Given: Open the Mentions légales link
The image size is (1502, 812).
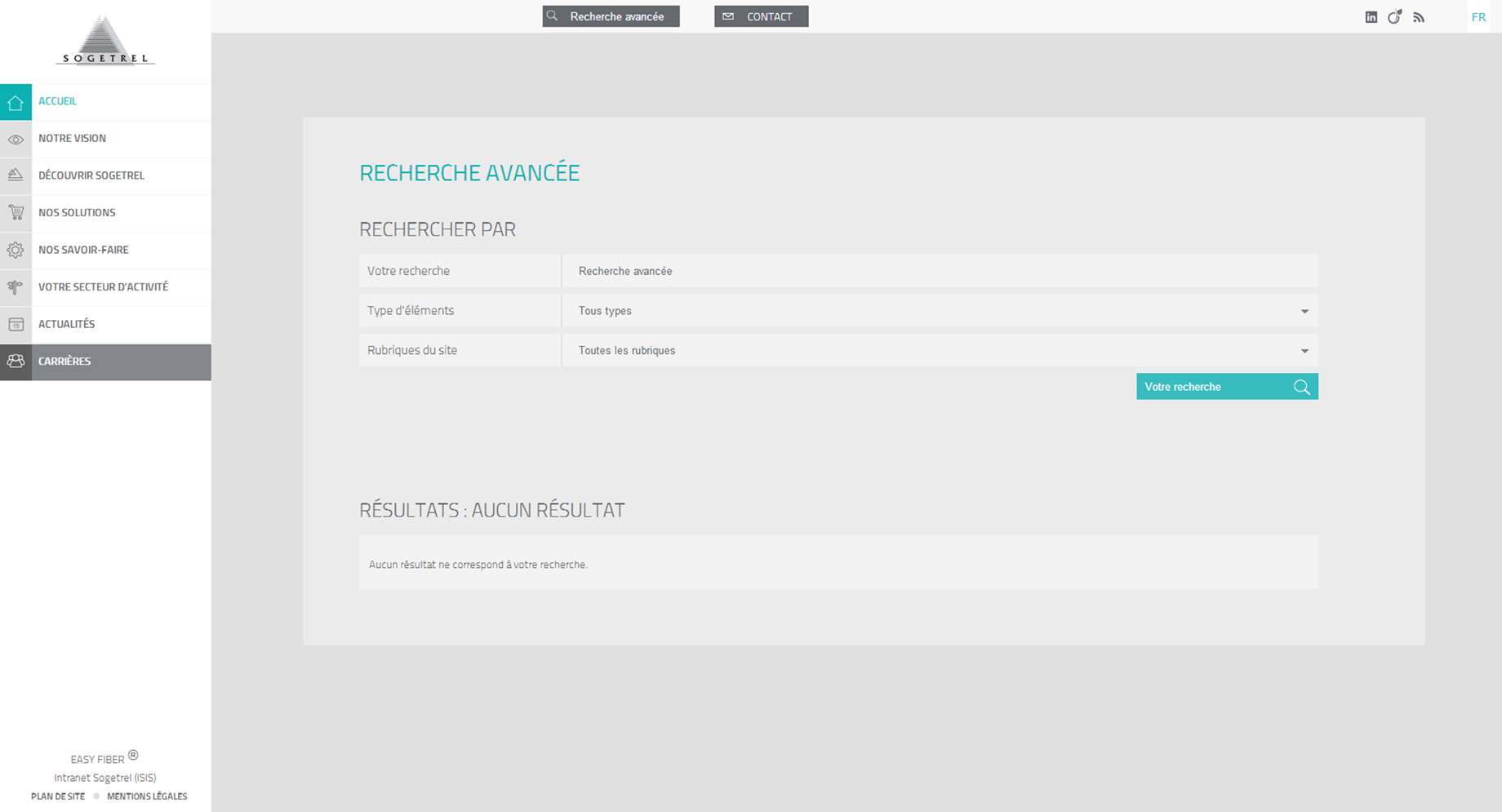Looking at the screenshot, I should (x=147, y=796).
